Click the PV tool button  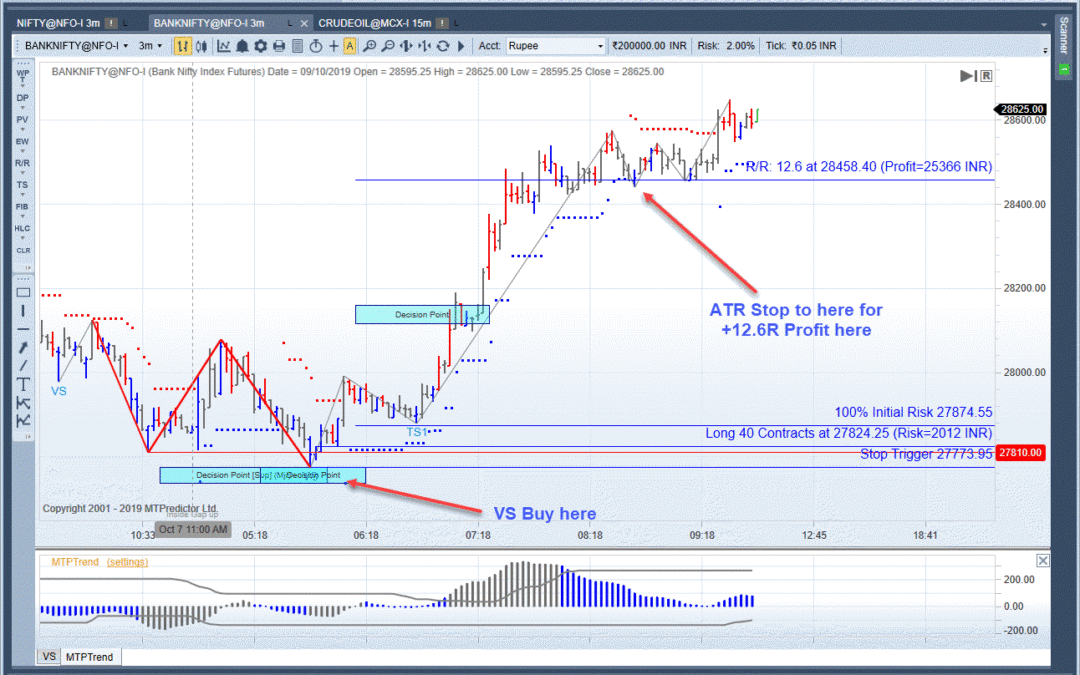(x=23, y=120)
